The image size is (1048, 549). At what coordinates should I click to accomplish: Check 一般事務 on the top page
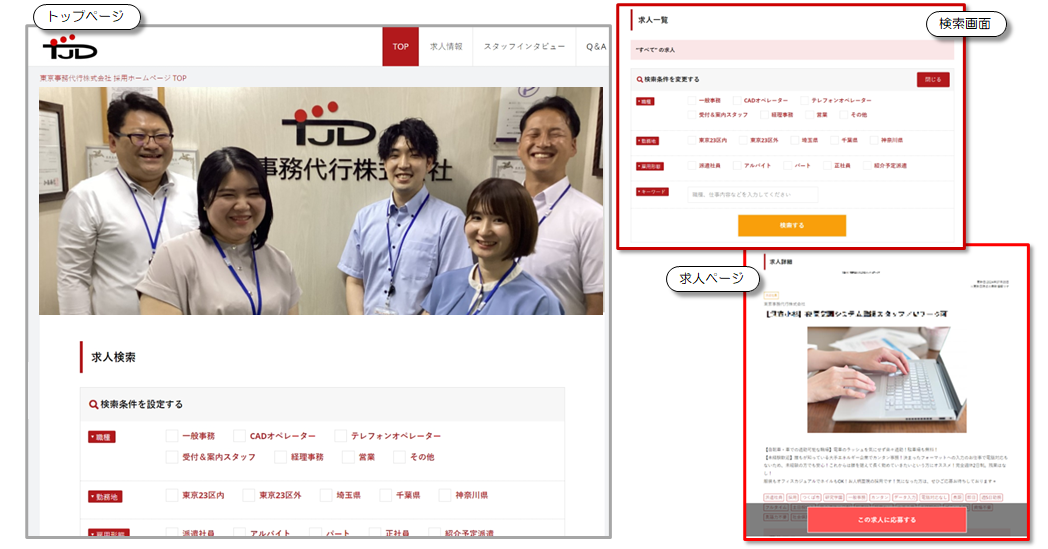[x=172, y=436]
